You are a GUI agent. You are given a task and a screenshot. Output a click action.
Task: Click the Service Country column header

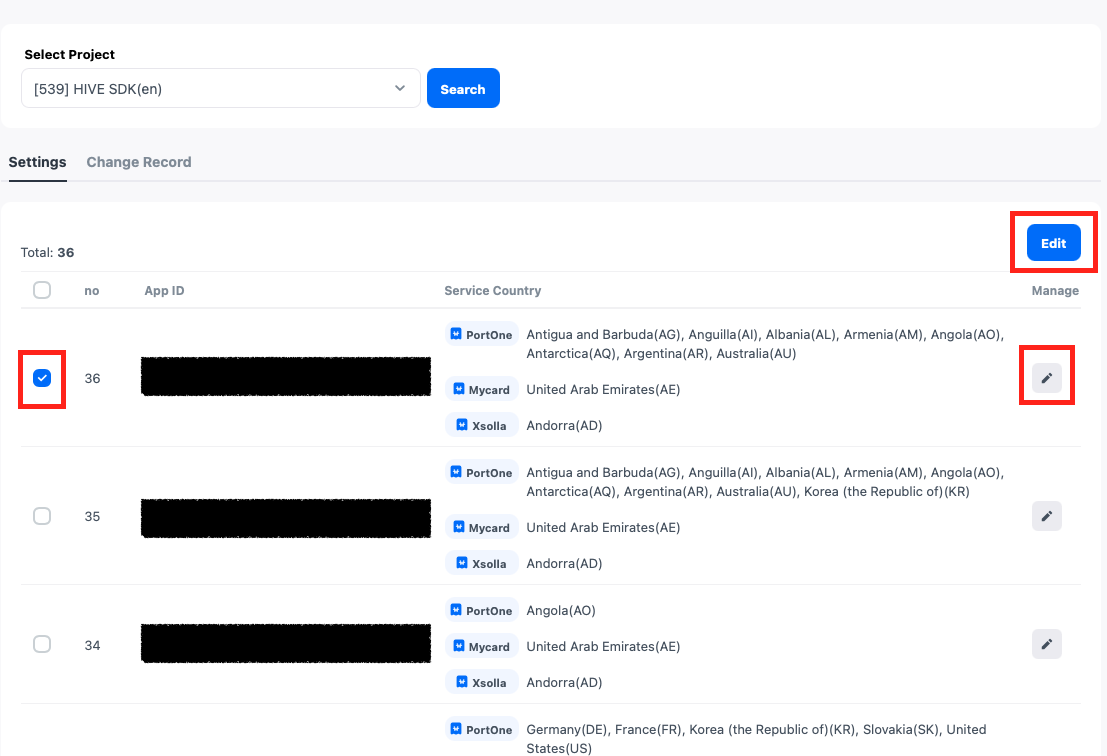tap(492, 291)
